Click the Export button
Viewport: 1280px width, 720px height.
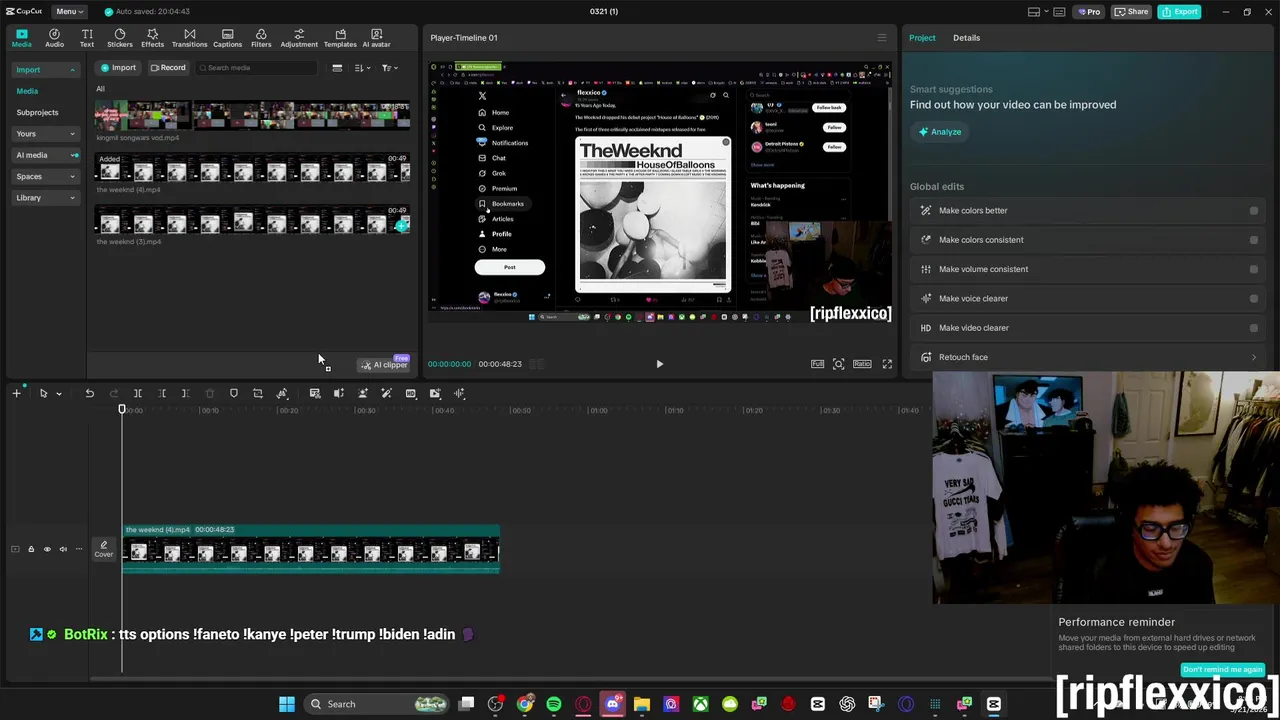1180,11
